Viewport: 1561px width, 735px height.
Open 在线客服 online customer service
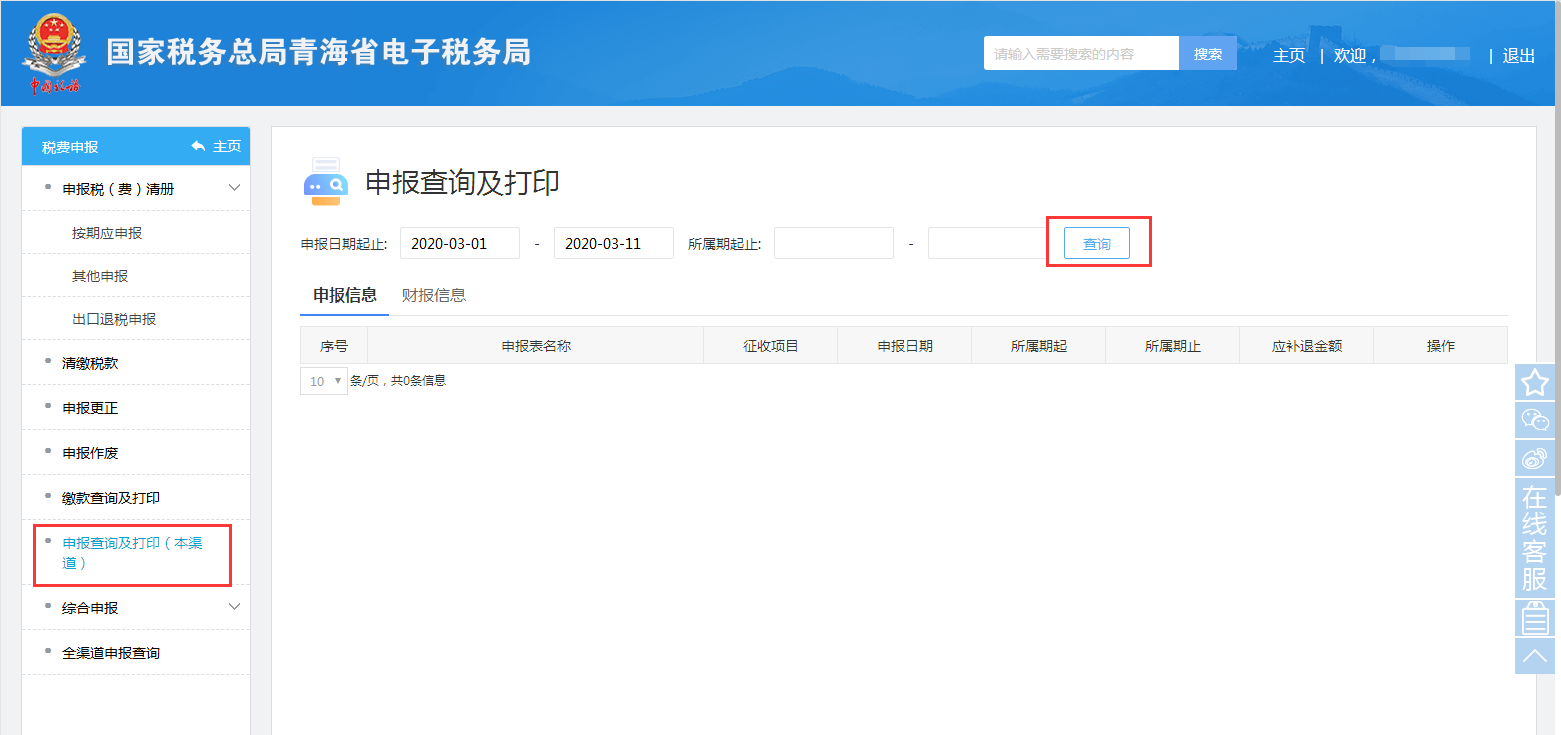(1535, 537)
